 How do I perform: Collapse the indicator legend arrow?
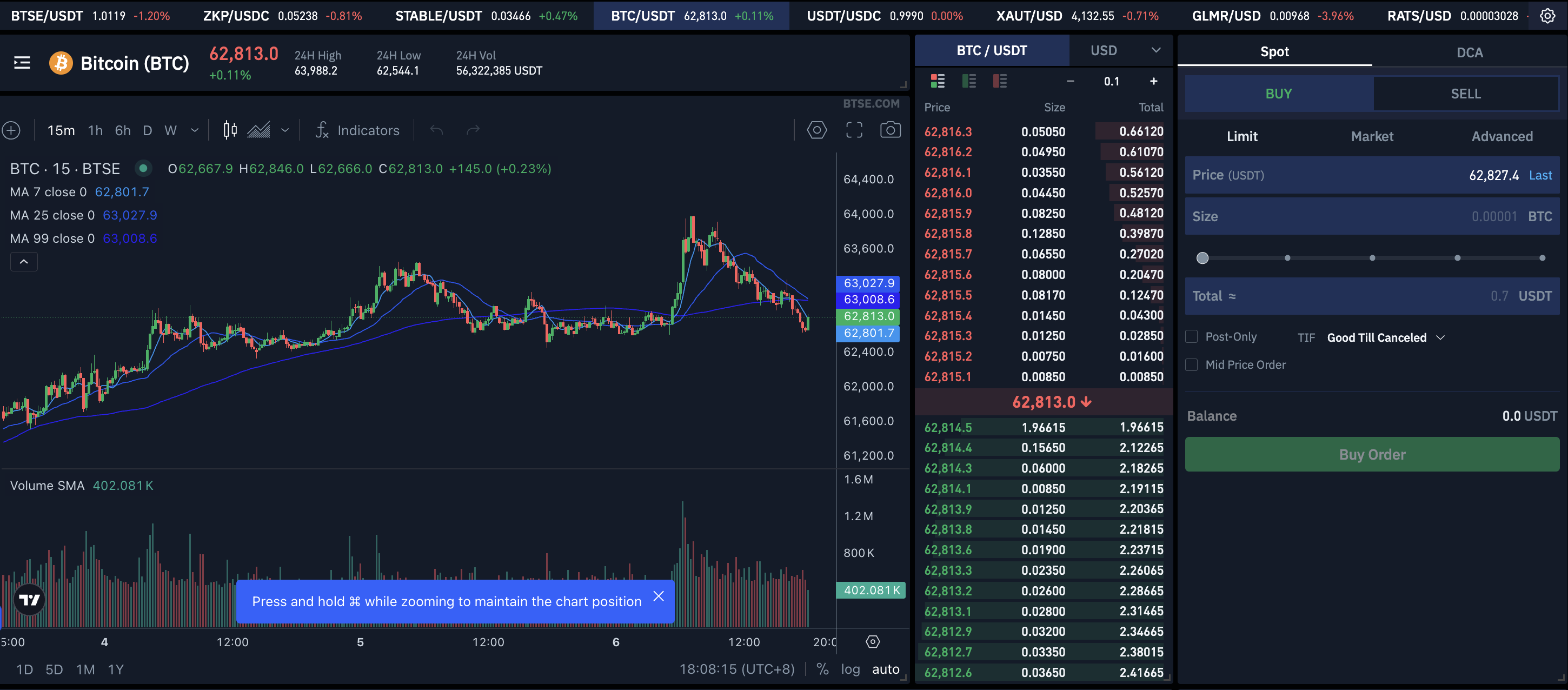(24, 262)
